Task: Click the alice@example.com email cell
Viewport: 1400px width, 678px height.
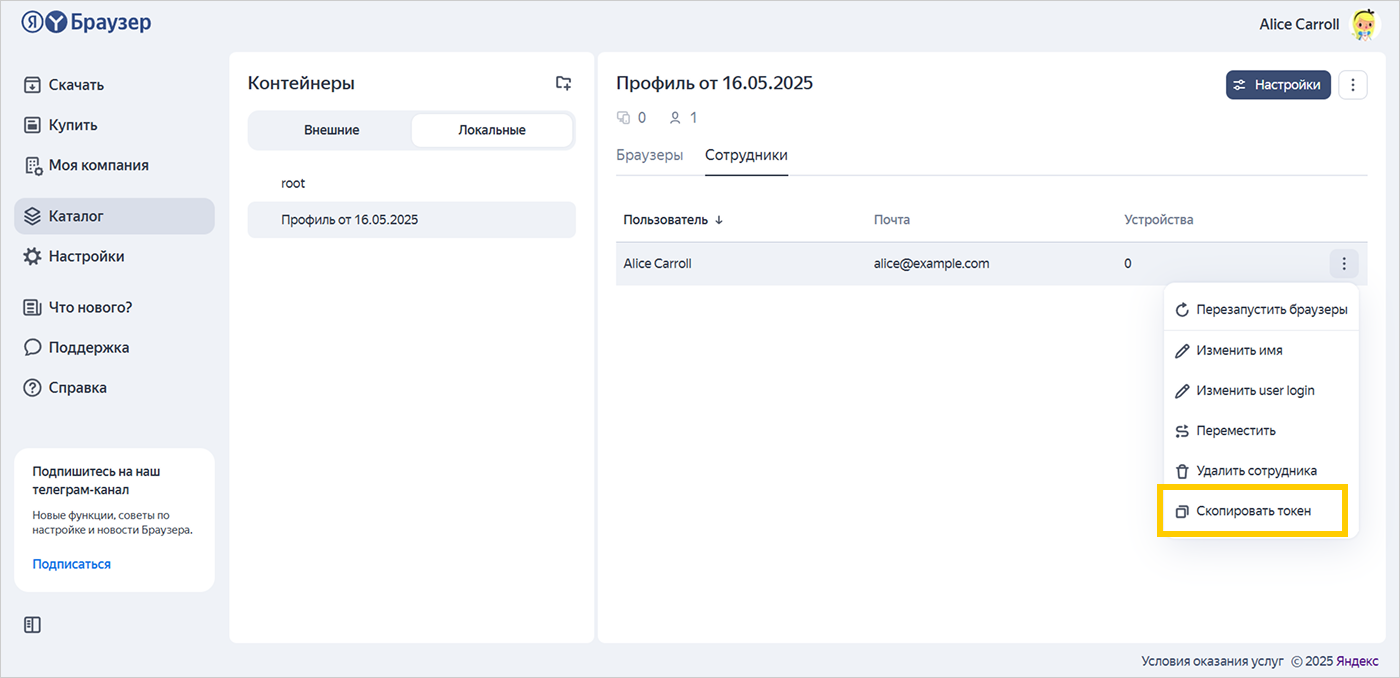Action: click(x=931, y=264)
